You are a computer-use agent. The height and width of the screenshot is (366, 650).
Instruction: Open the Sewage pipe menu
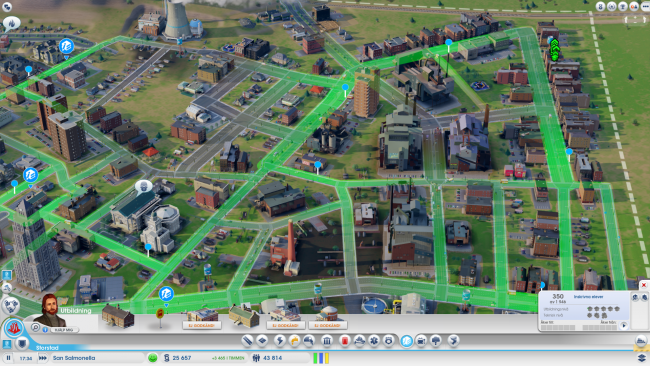[x=309, y=341]
